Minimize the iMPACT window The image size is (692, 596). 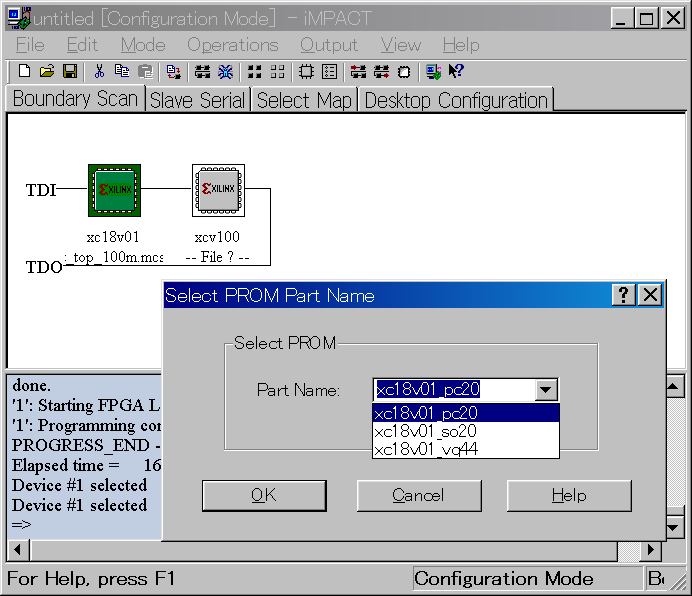tap(621, 18)
